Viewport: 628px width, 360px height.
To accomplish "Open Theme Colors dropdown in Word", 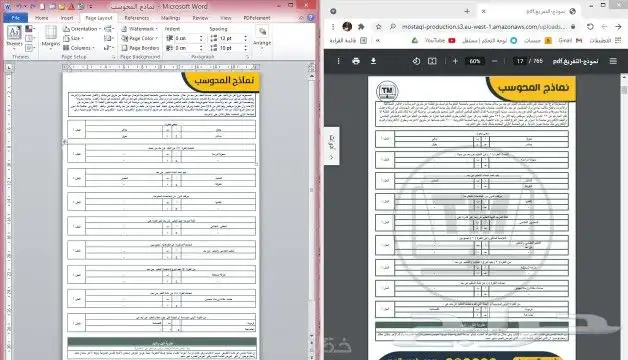I will pyautogui.click(x=29, y=29).
